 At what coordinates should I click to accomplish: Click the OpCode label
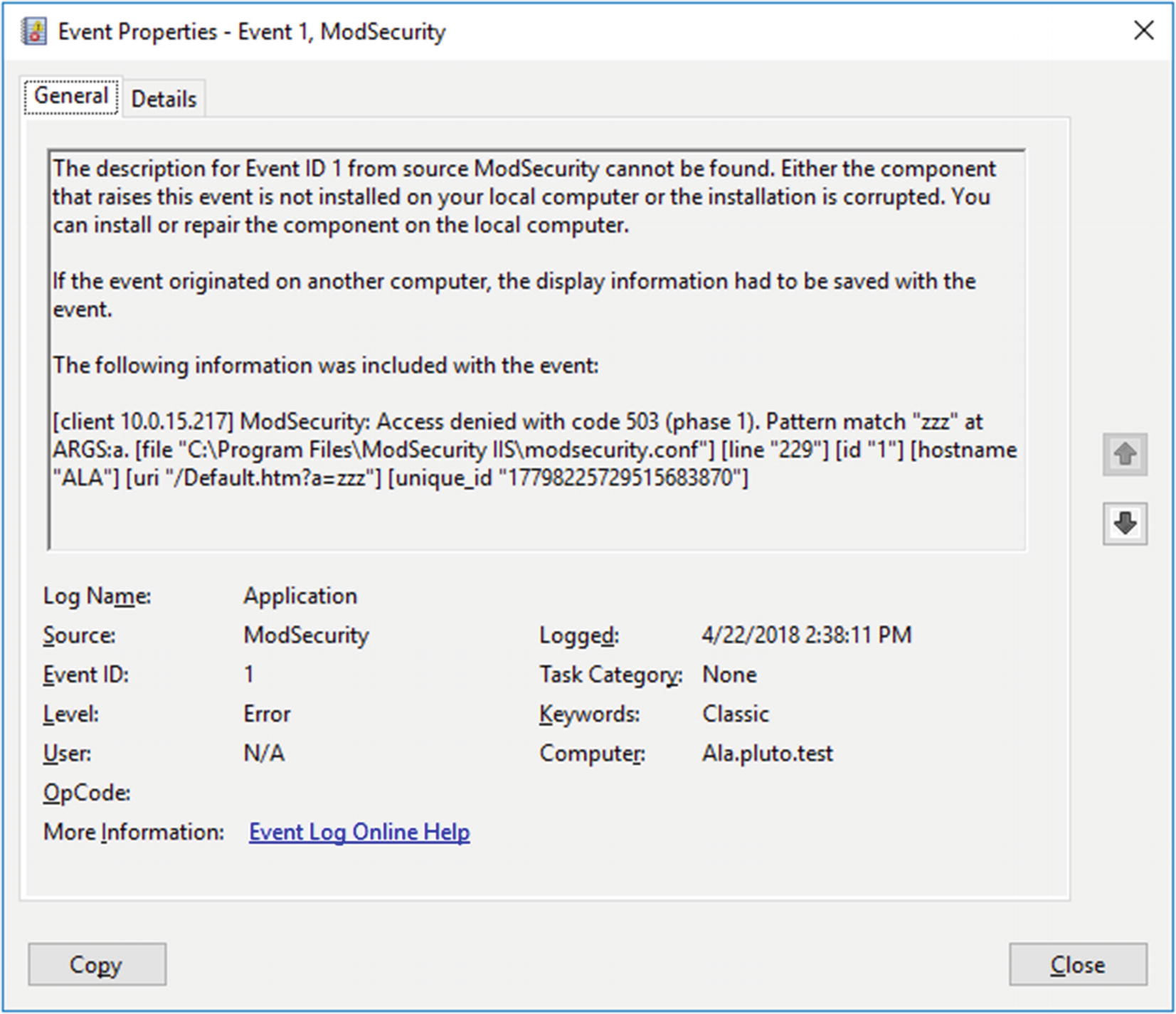click(87, 793)
